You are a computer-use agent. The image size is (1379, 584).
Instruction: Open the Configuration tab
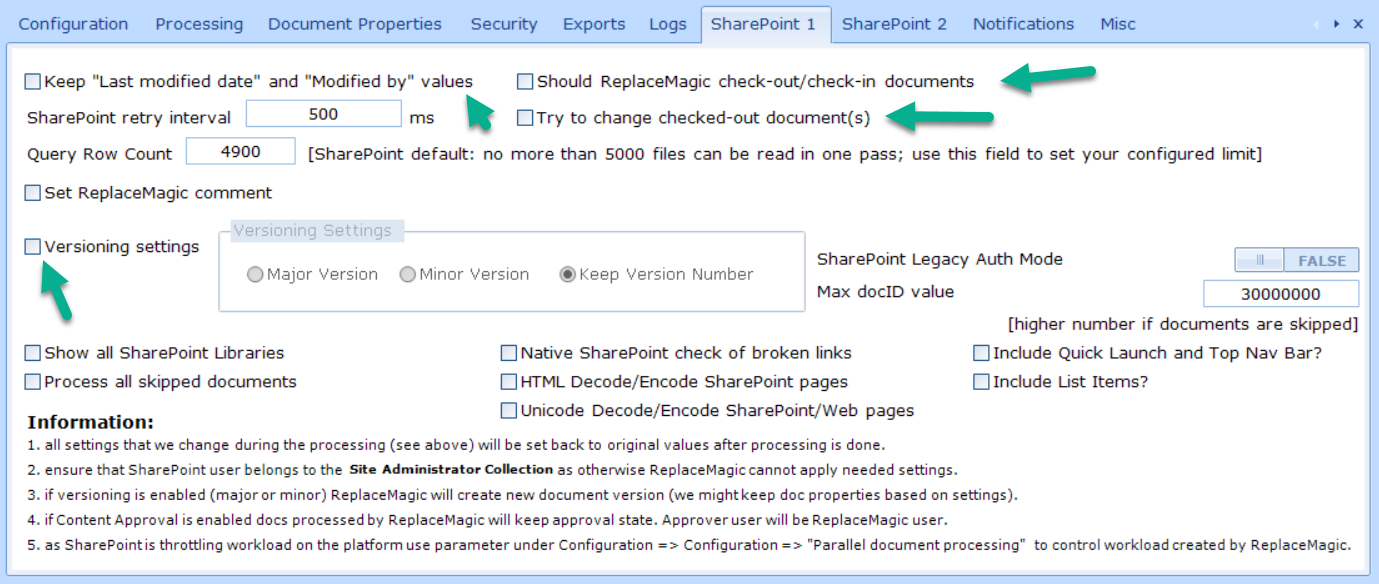73,24
